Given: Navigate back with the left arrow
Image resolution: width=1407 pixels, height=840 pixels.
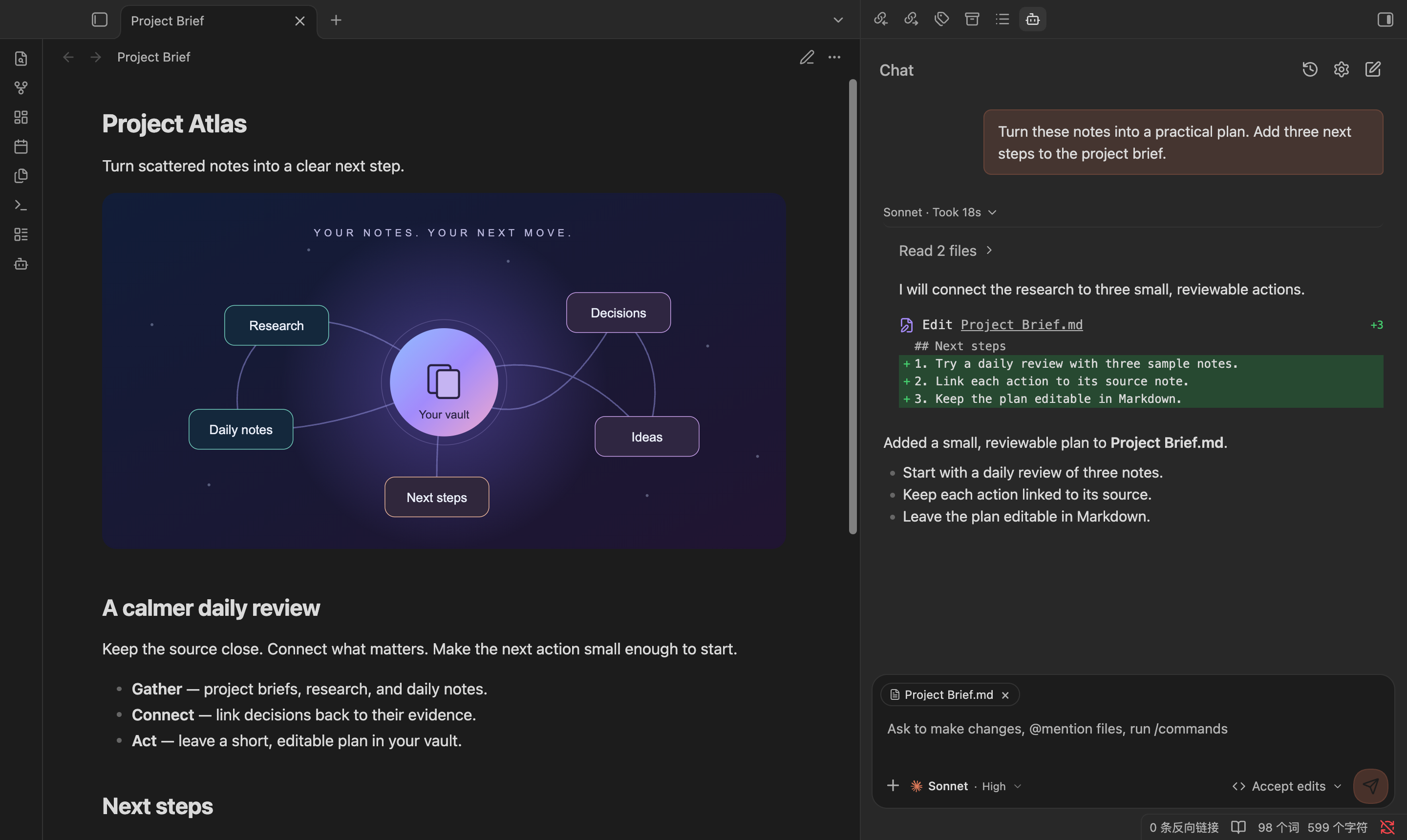Looking at the screenshot, I should coord(68,57).
